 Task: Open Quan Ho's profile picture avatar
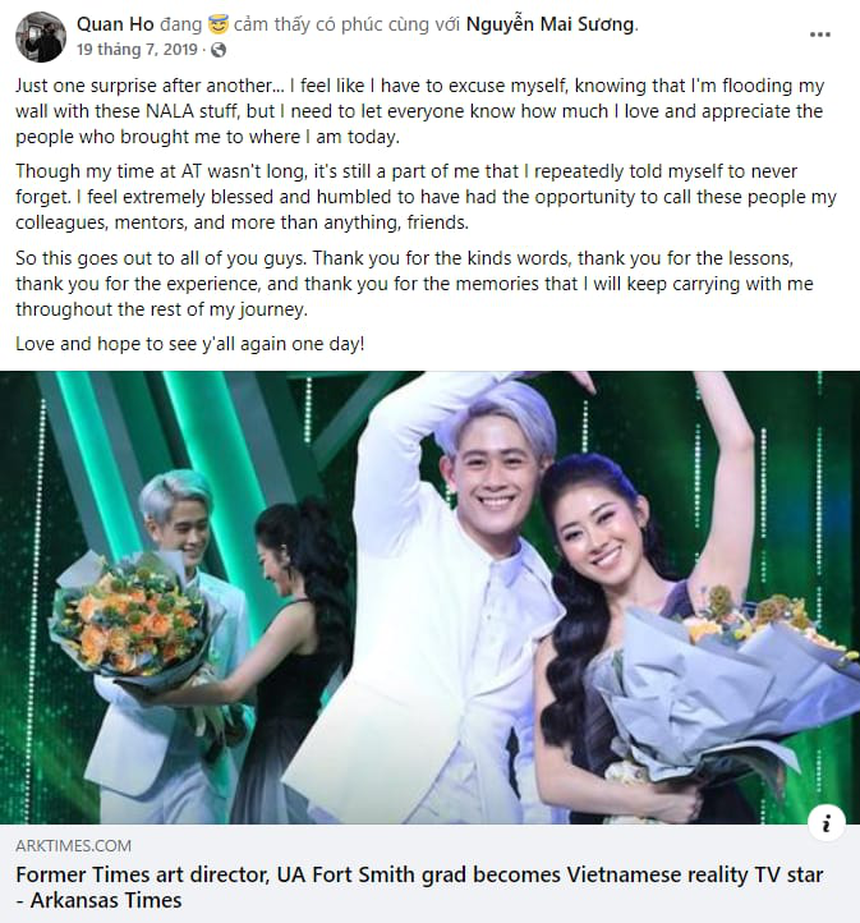[x=41, y=36]
